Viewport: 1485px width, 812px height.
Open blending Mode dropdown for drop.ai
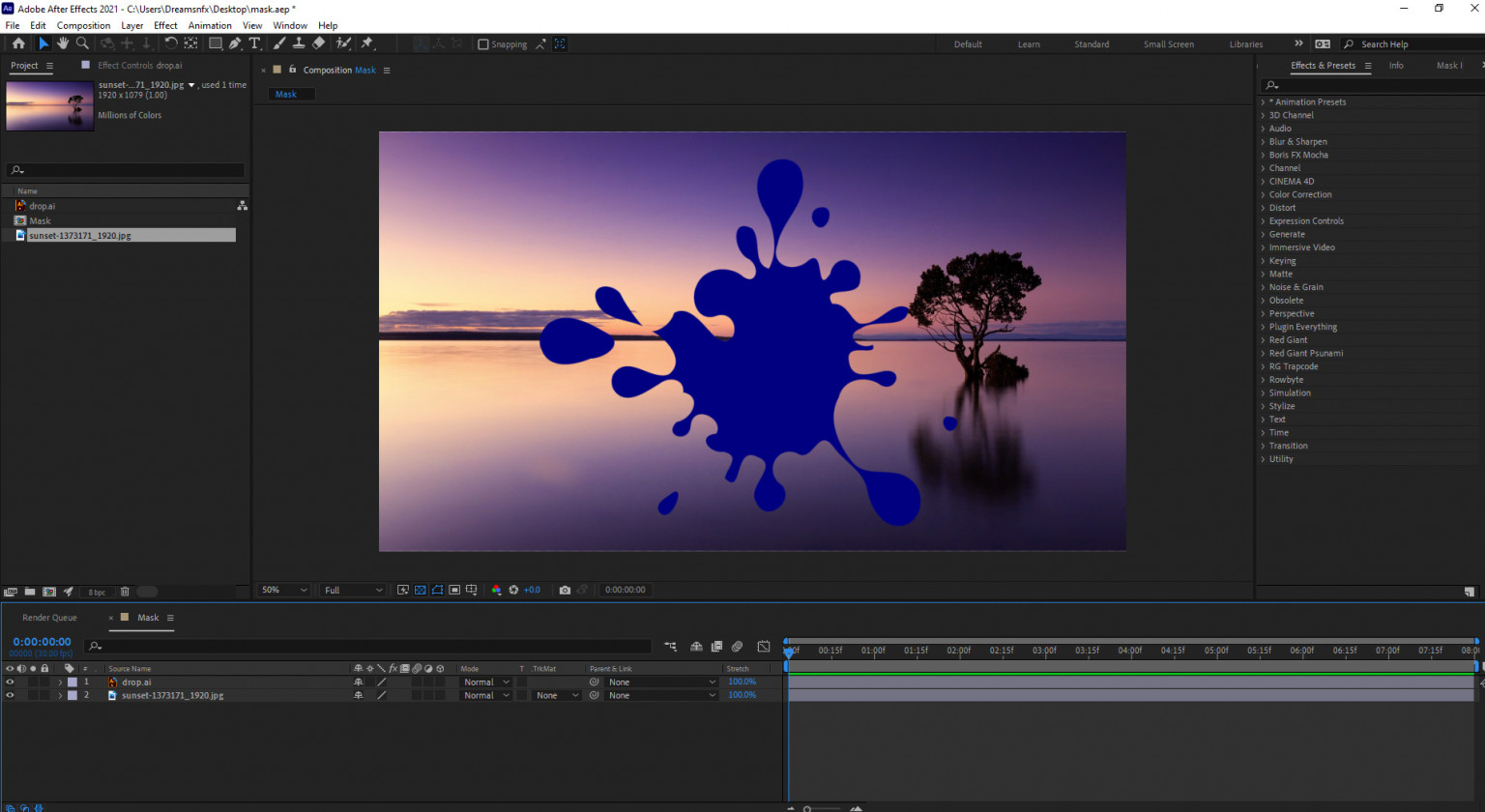click(485, 682)
